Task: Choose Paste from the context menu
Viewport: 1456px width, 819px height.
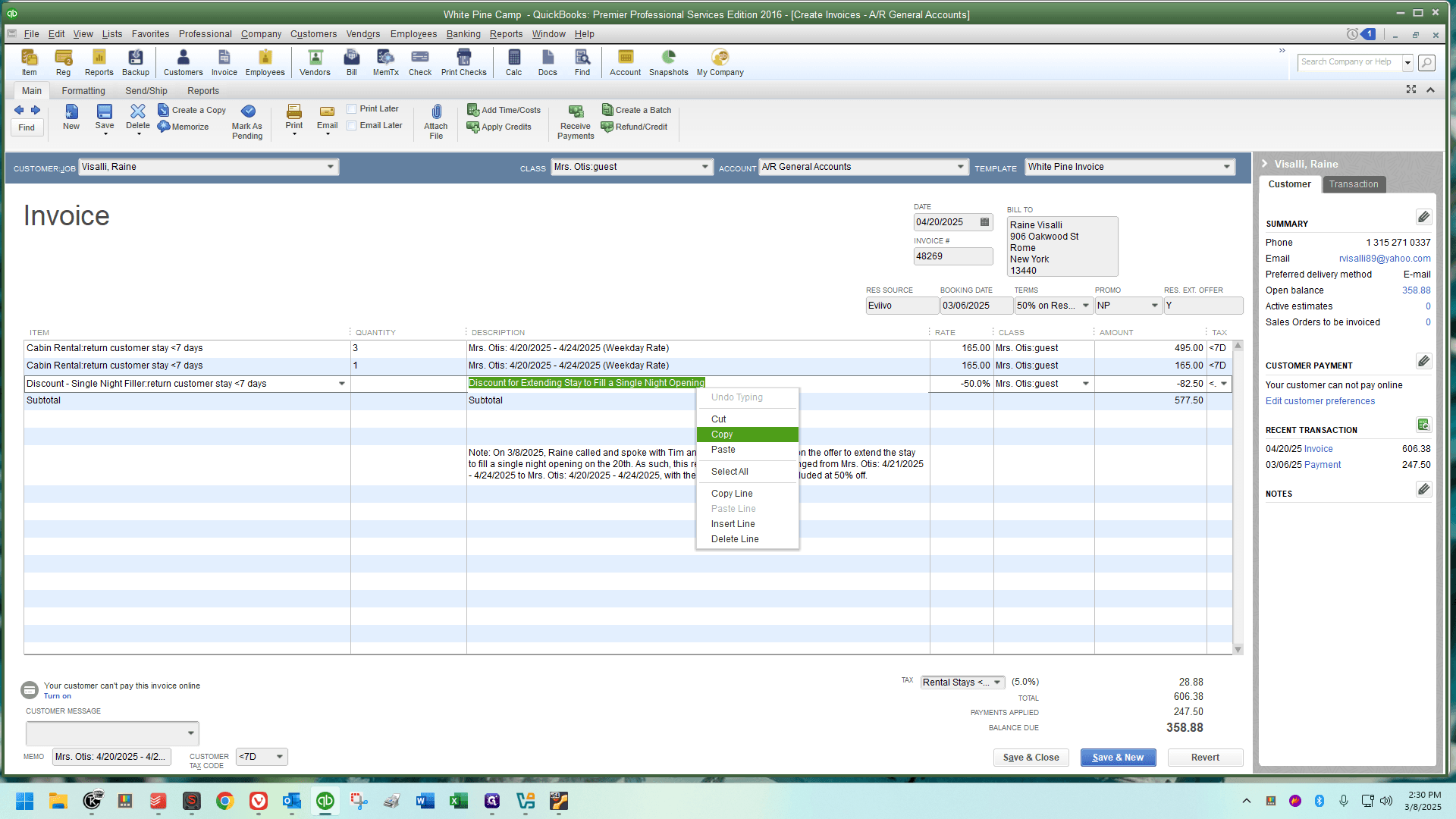Action: click(747, 450)
